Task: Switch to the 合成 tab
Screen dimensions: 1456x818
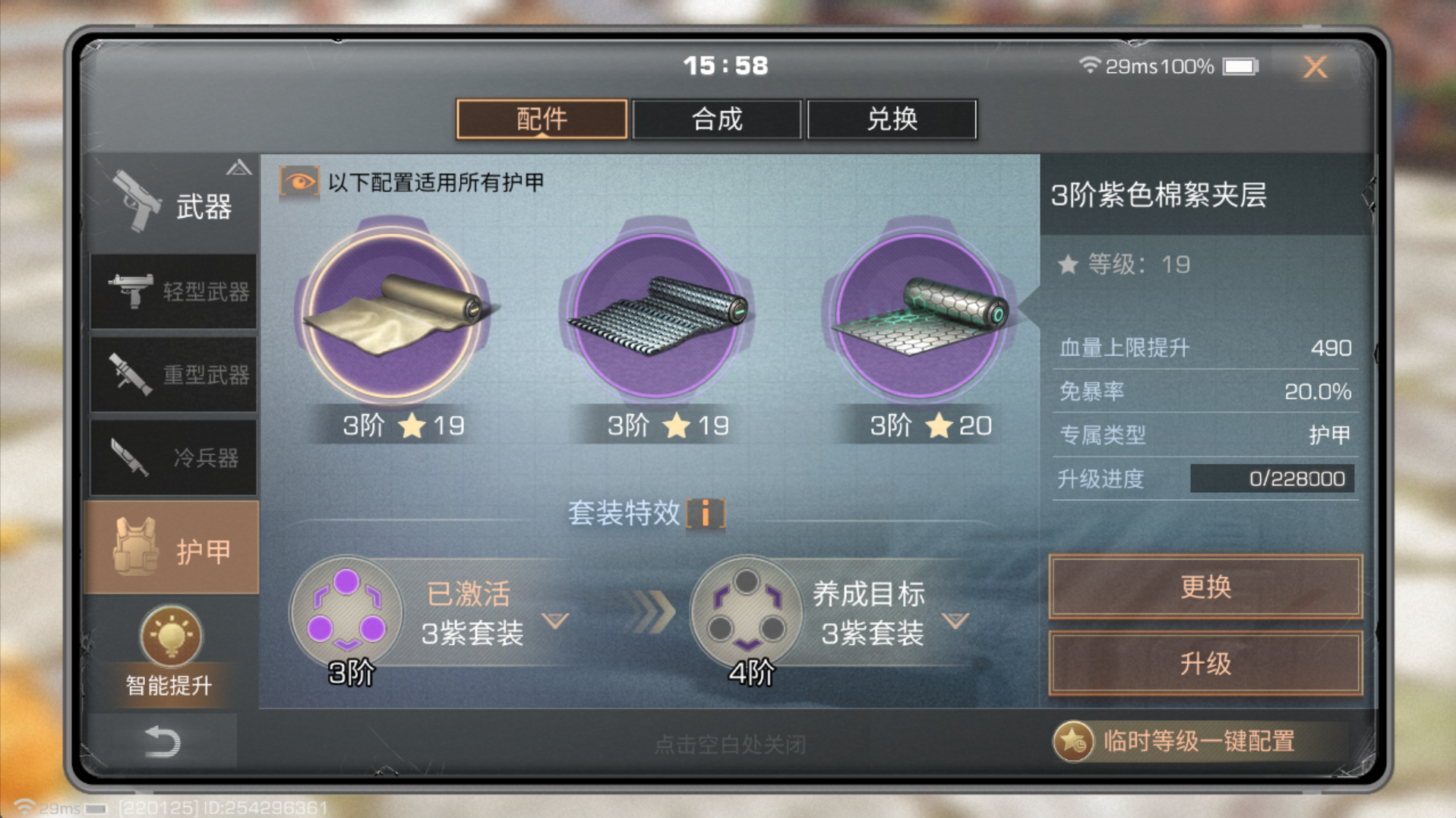Action: click(716, 119)
